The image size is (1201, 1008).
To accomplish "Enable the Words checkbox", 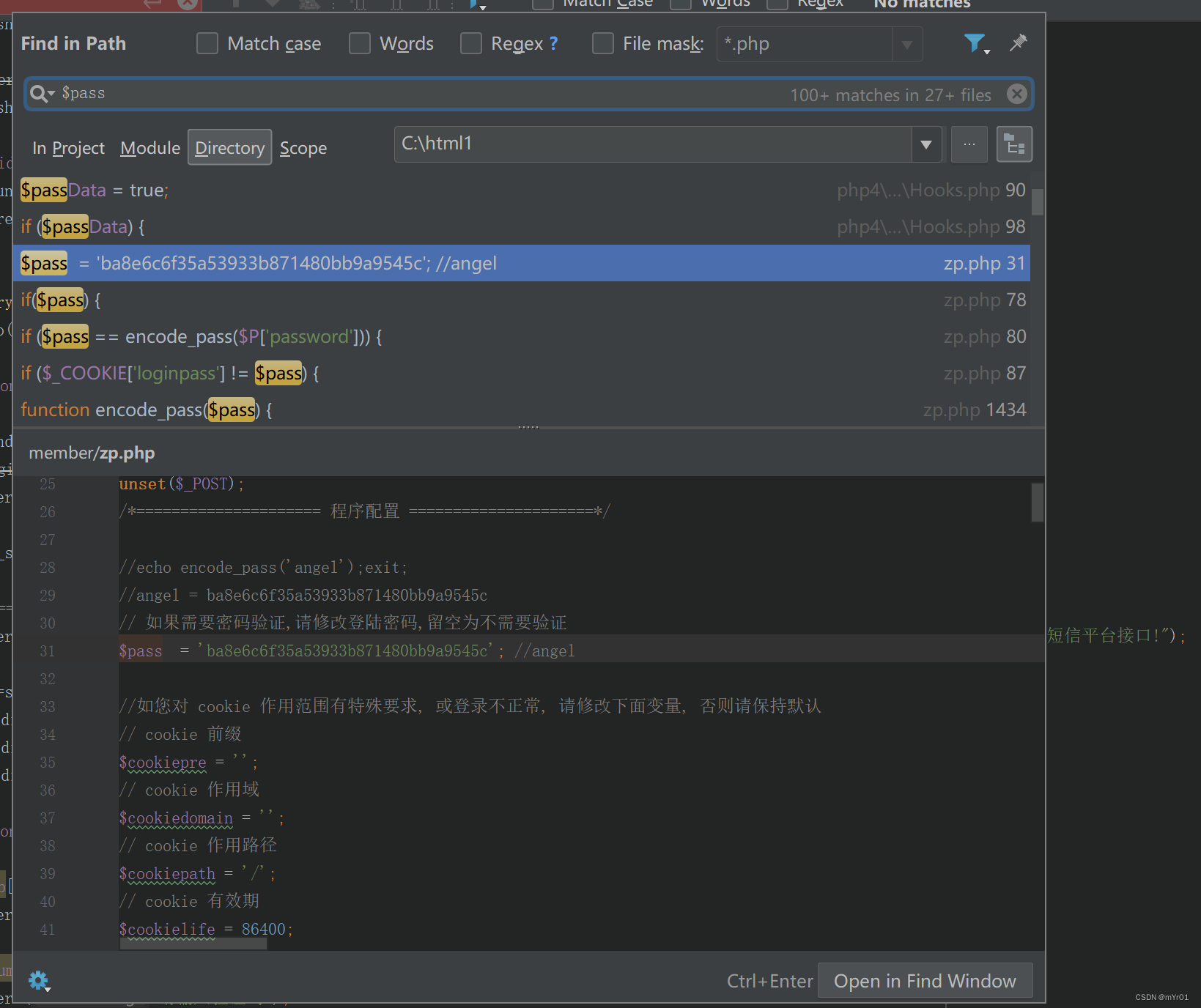I will click(x=360, y=43).
